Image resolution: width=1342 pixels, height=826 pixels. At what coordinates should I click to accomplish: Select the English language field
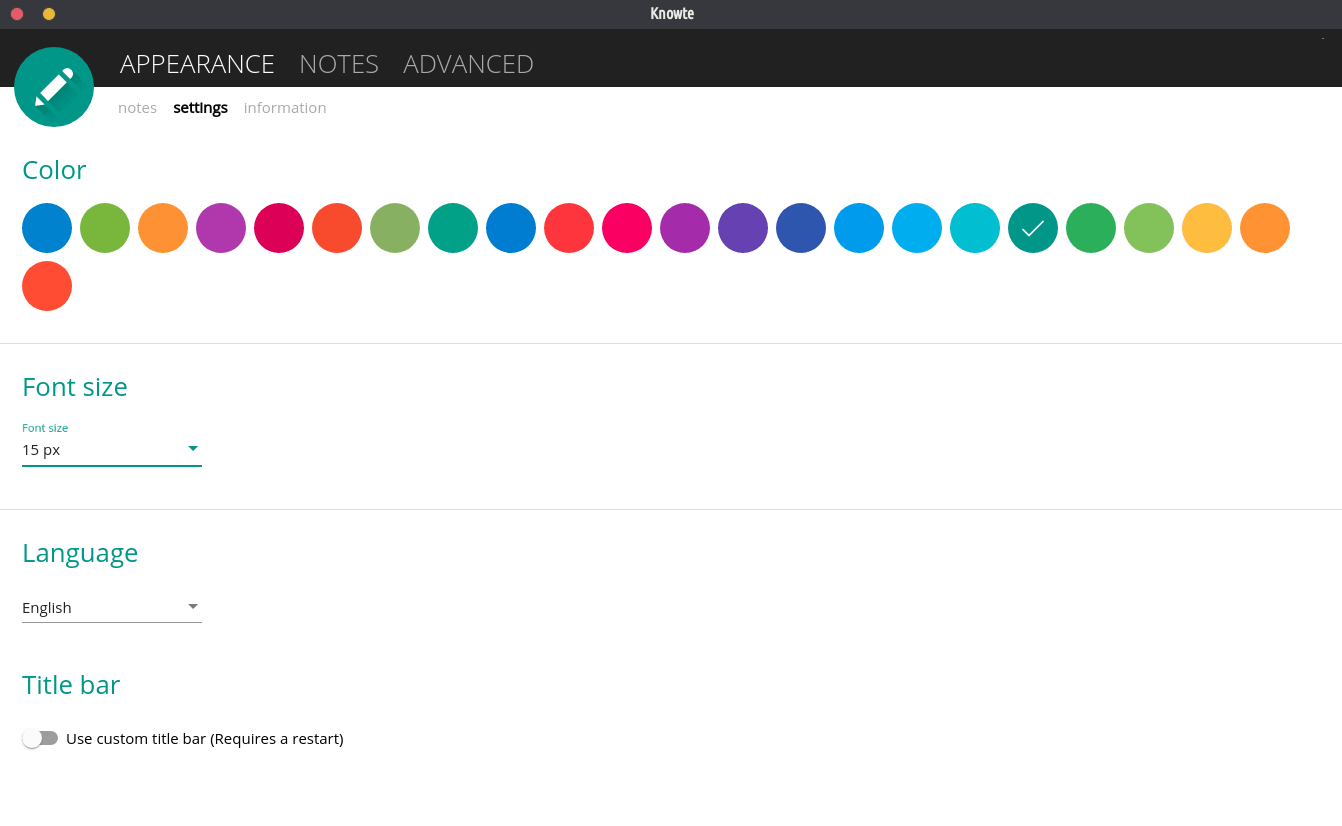(x=100, y=607)
